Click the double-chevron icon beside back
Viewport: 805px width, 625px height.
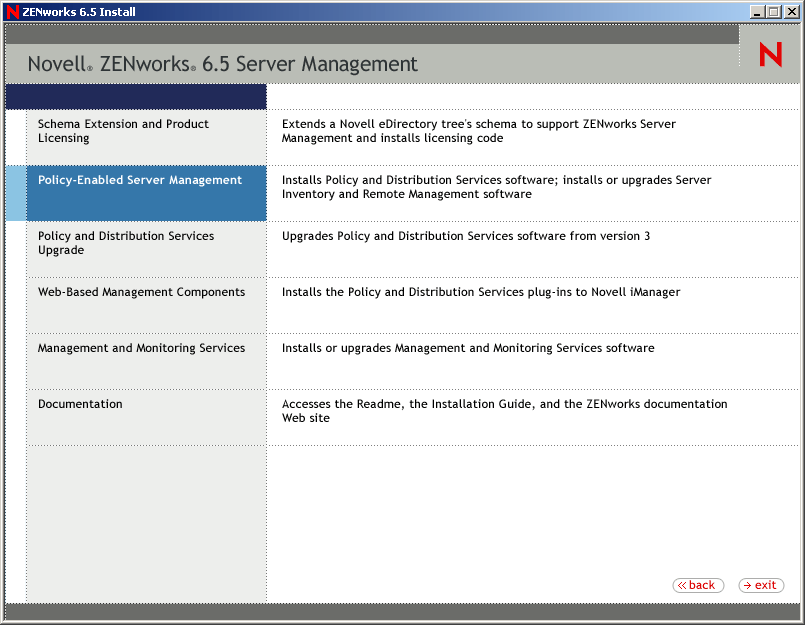pos(682,585)
